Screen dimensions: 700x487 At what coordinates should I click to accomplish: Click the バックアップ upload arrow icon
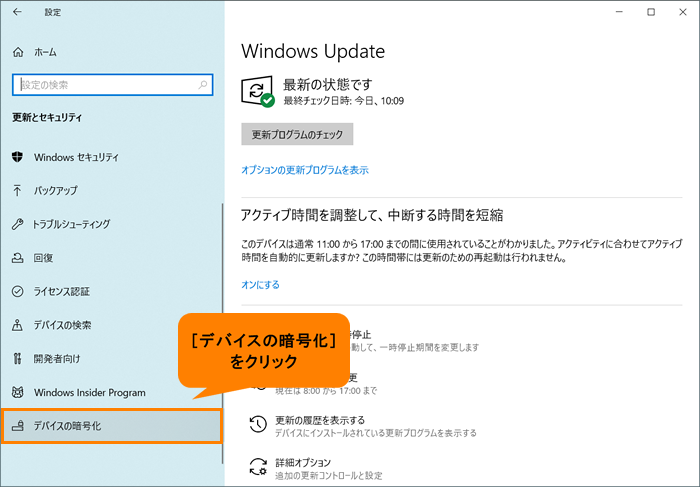coord(17,191)
